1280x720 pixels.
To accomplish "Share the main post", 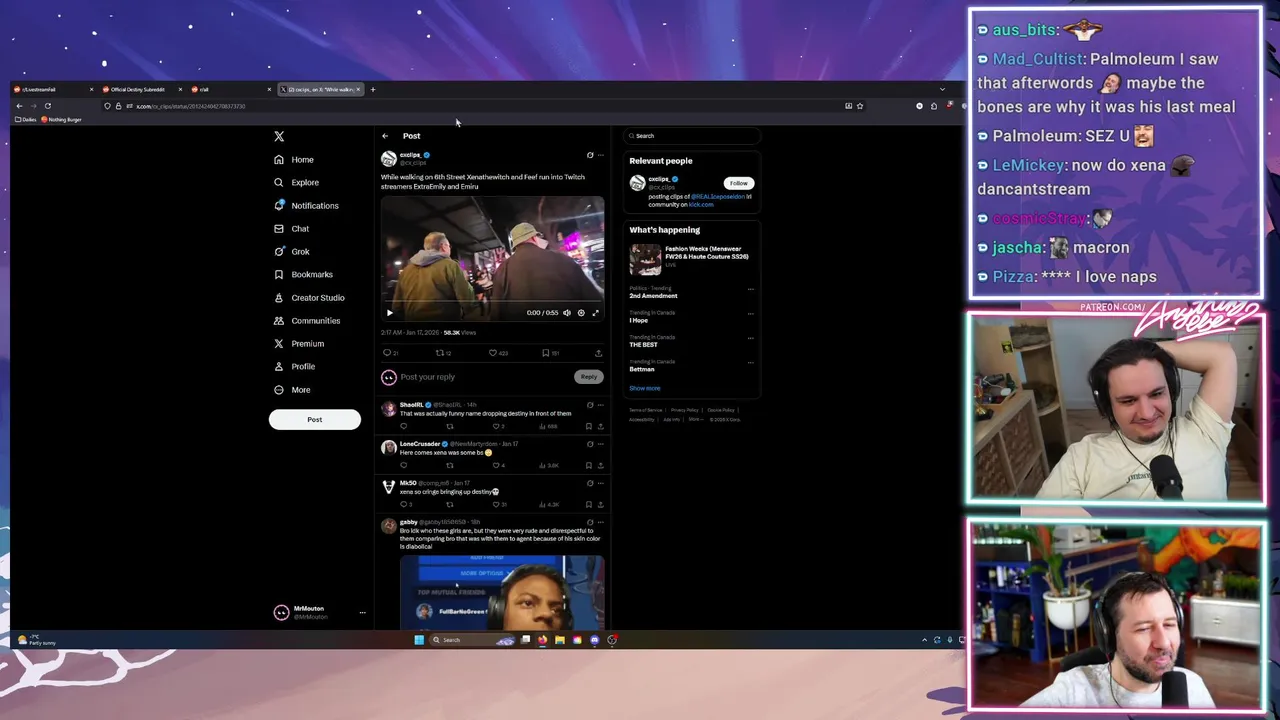I will click(598, 353).
